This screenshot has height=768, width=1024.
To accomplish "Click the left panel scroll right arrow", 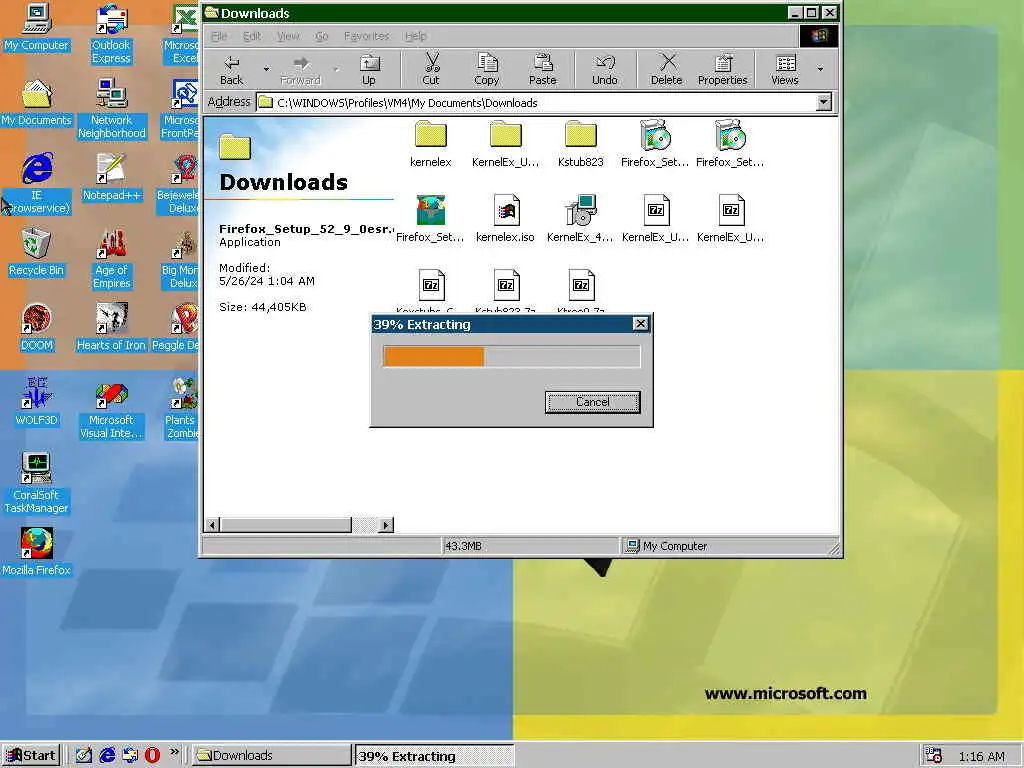I will tap(386, 524).
